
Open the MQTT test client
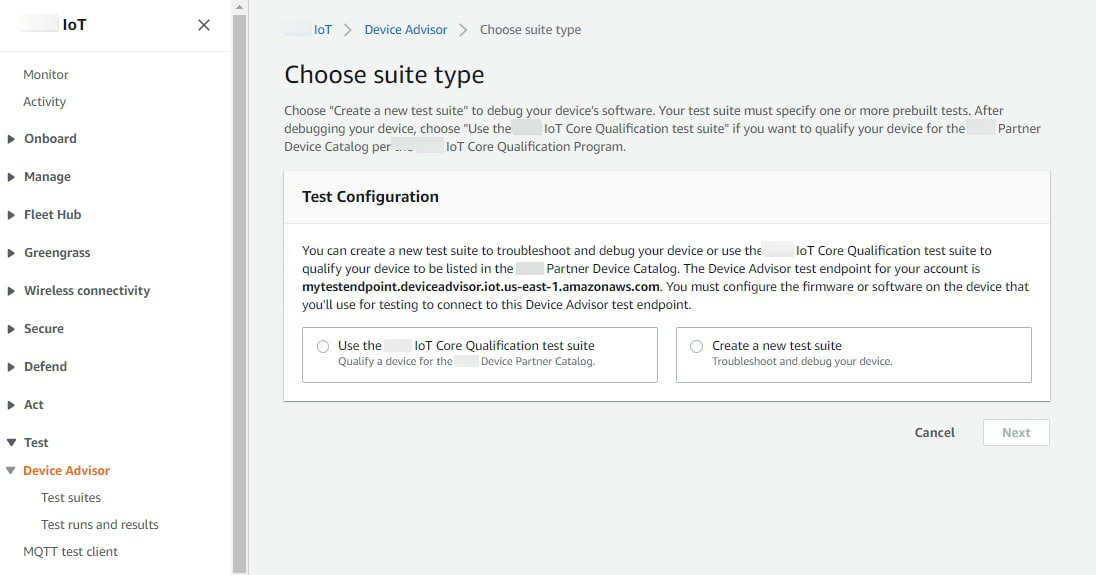71,552
